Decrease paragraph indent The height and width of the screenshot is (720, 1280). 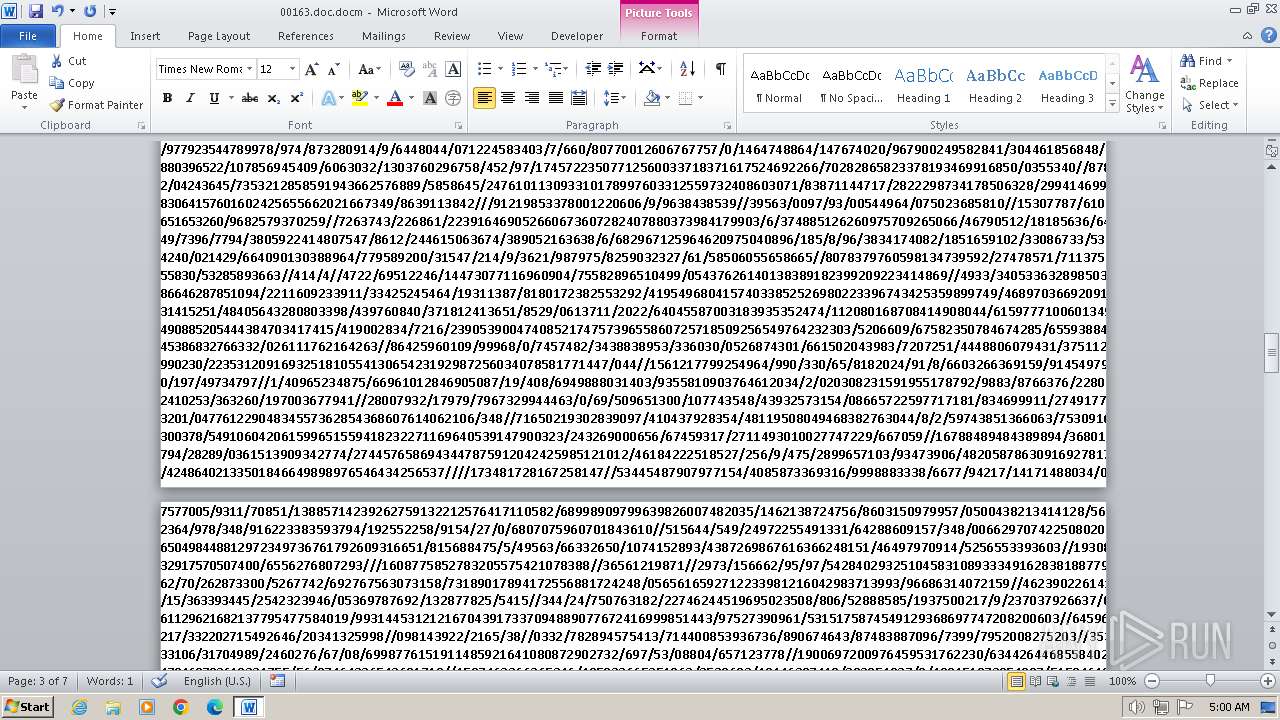tap(593, 69)
